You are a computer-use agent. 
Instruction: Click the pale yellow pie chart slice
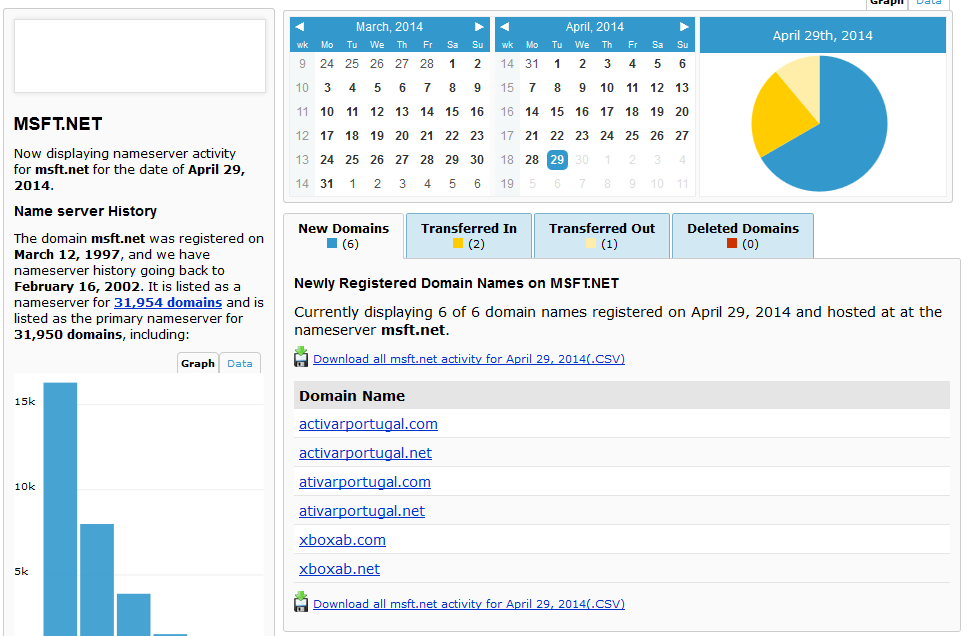(x=804, y=81)
